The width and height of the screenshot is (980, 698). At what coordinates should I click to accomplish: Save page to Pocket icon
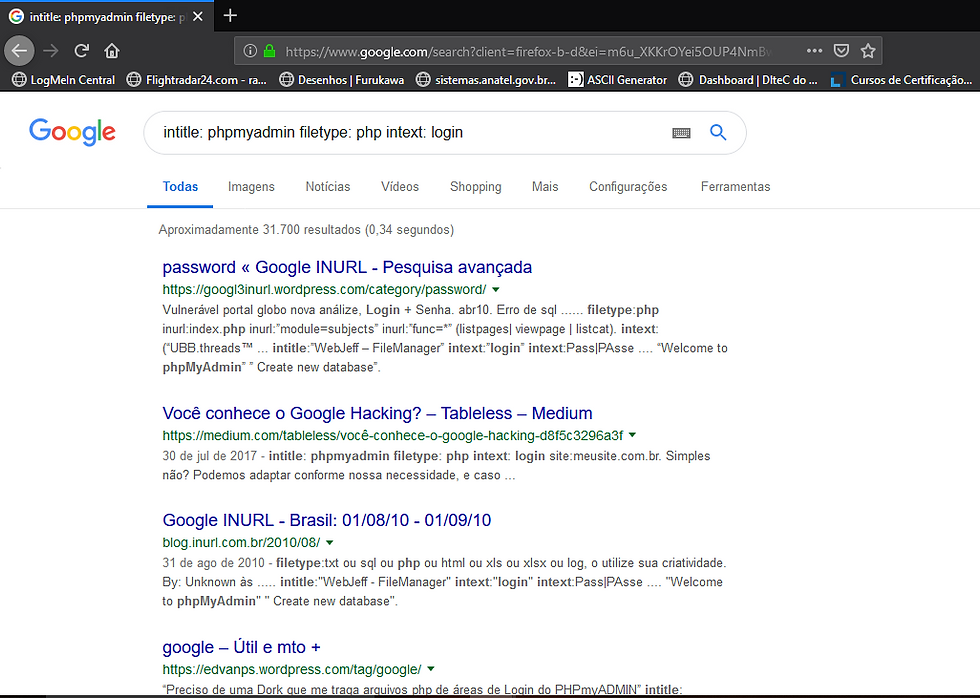[841, 51]
